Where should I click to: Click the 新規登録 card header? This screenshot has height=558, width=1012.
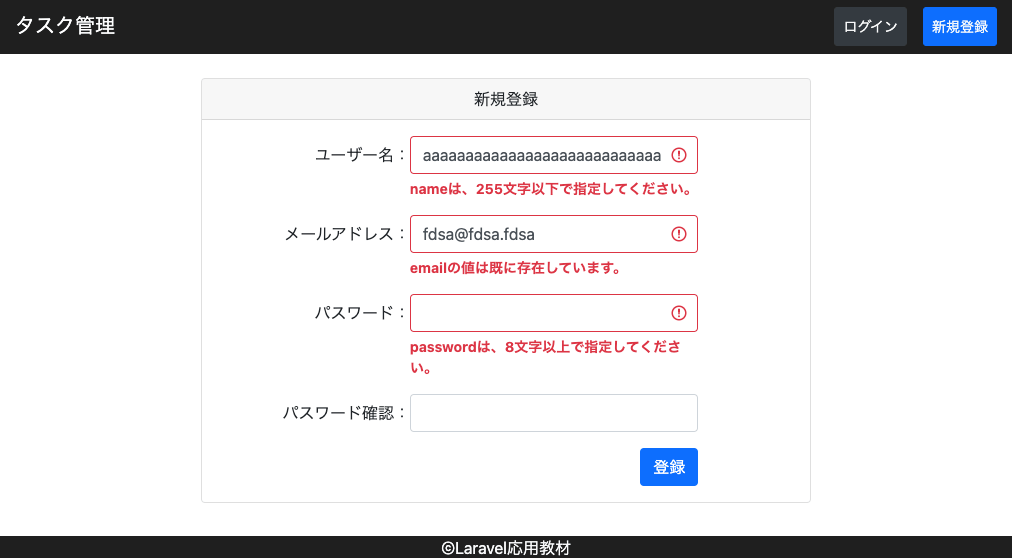point(506,99)
